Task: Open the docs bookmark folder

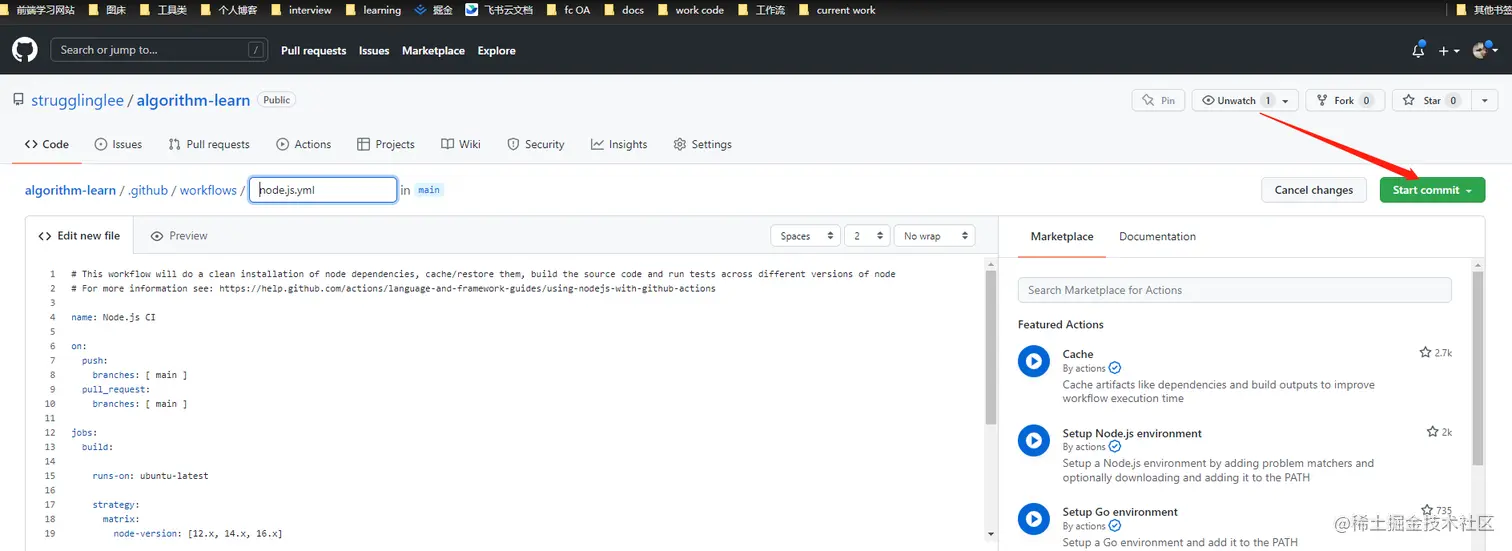Action: [x=623, y=10]
